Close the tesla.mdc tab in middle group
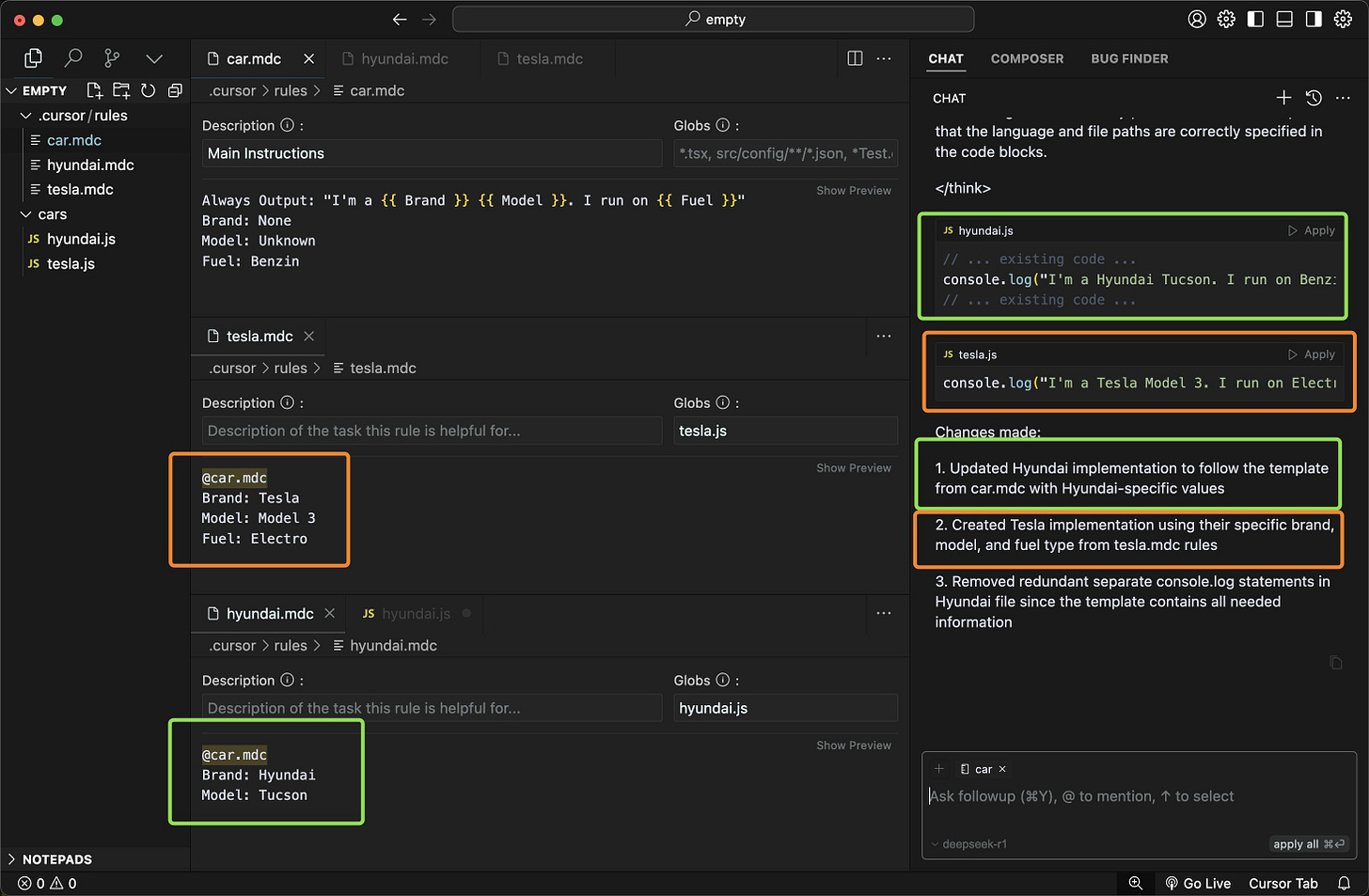 coord(308,336)
